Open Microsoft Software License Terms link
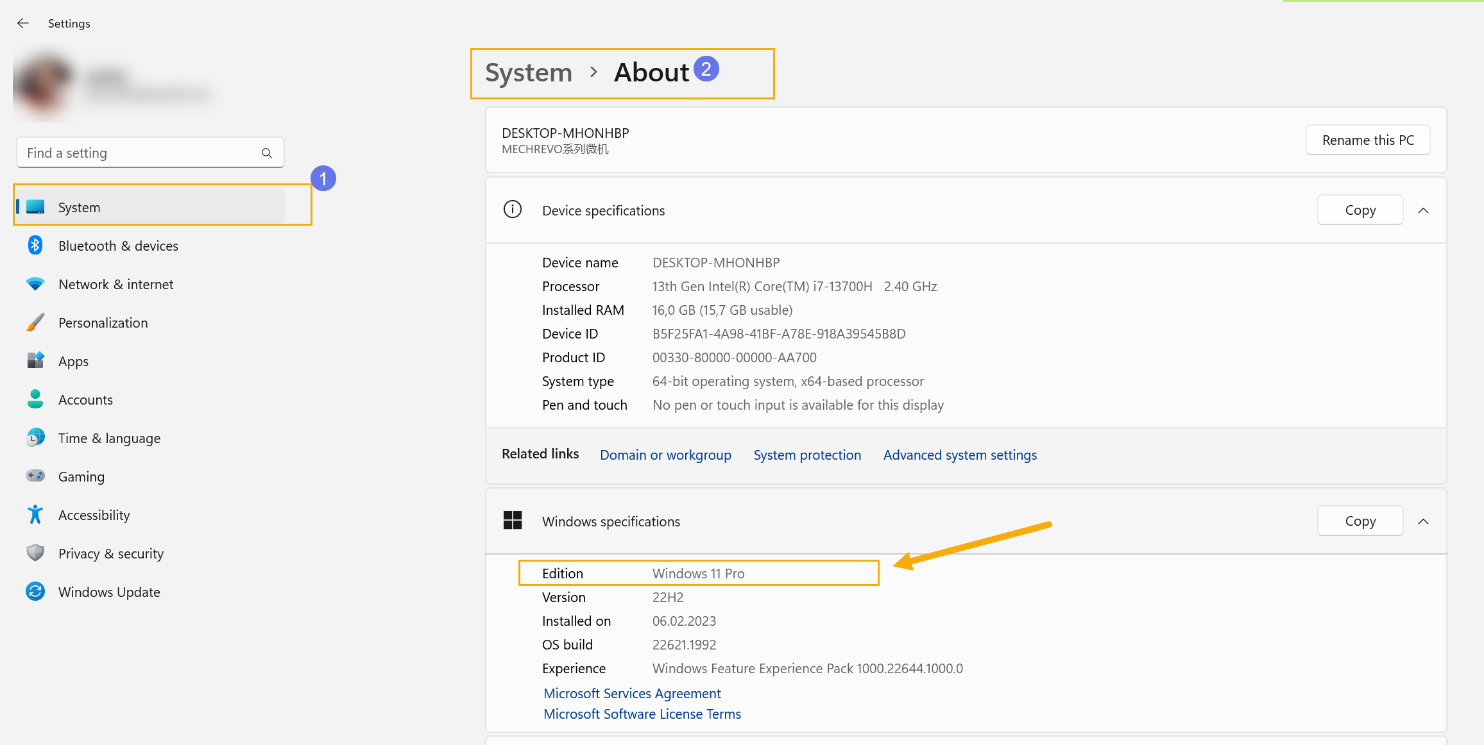Image resolution: width=1484 pixels, height=745 pixels. point(642,714)
